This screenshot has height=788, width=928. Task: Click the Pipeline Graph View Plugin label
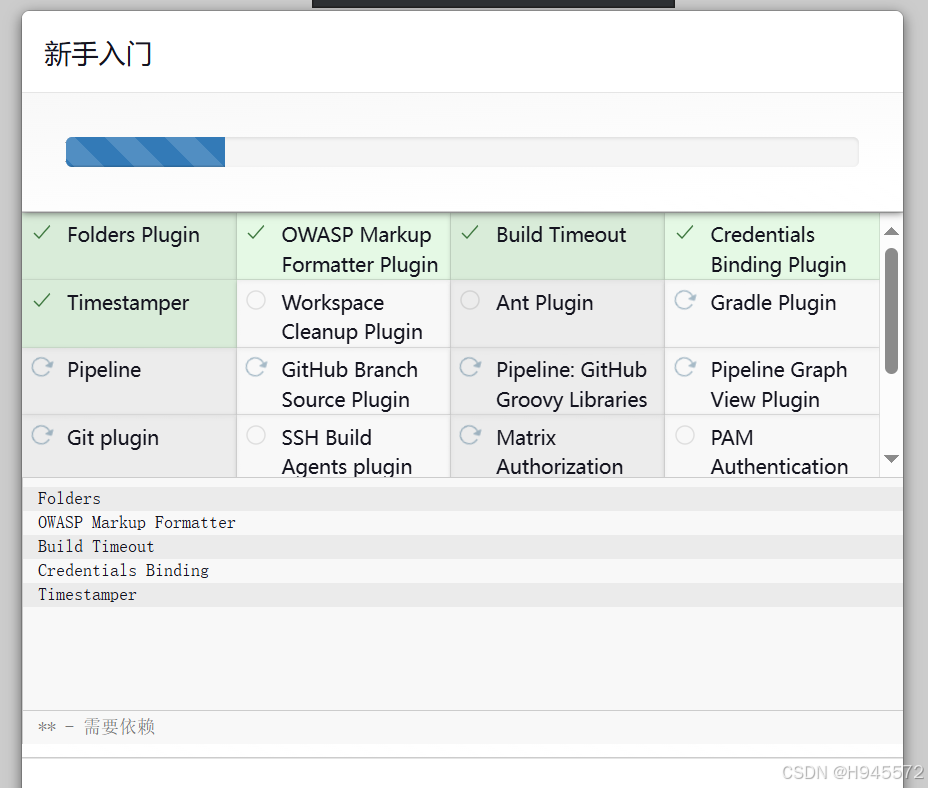pyautogui.click(x=778, y=385)
